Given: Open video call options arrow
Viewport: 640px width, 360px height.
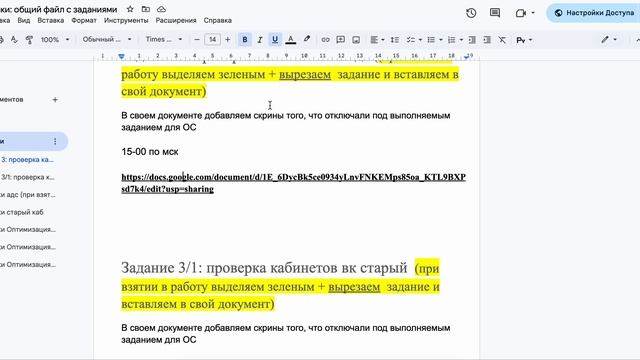Looking at the screenshot, I should 533,13.
